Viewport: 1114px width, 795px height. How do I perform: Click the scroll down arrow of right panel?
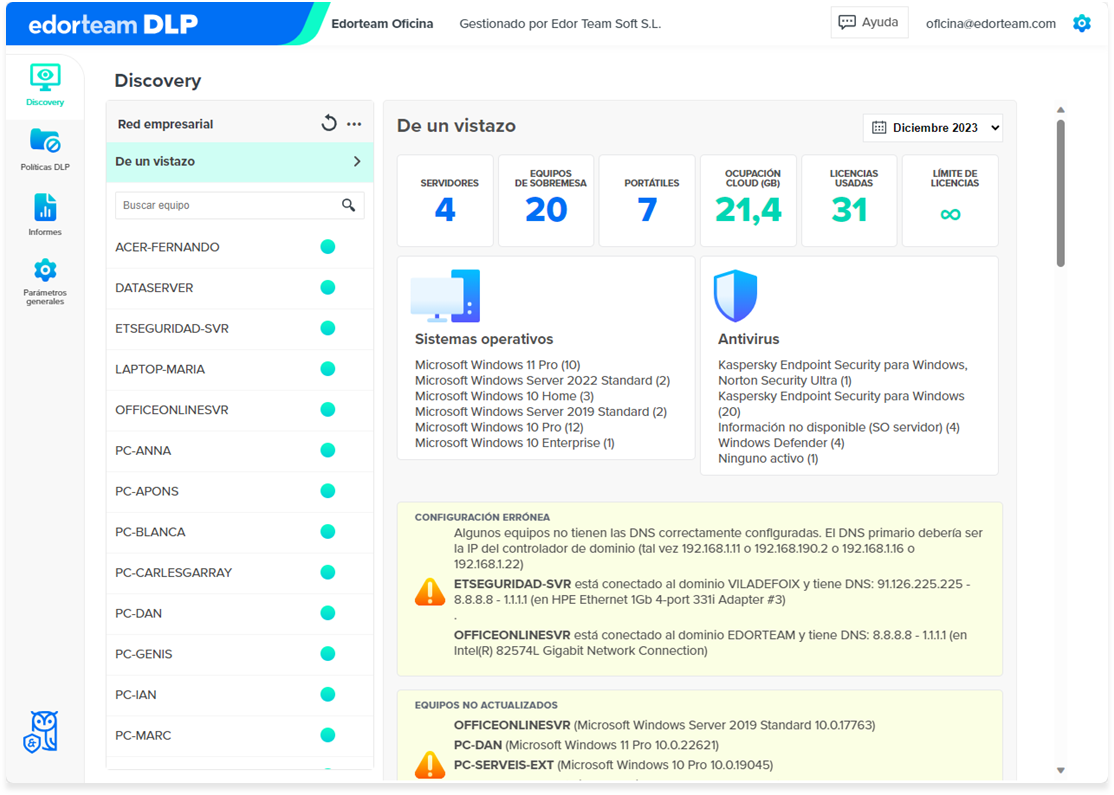coord(1060,770)
